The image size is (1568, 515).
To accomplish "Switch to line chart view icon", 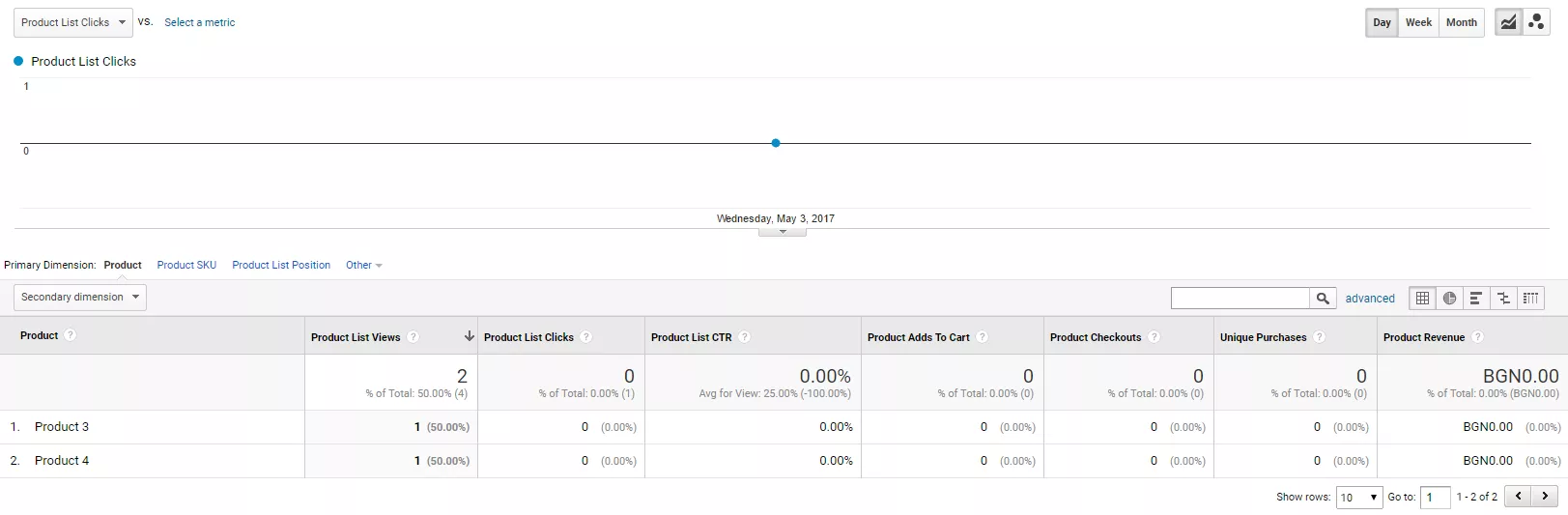I will tap(1508, 22).
